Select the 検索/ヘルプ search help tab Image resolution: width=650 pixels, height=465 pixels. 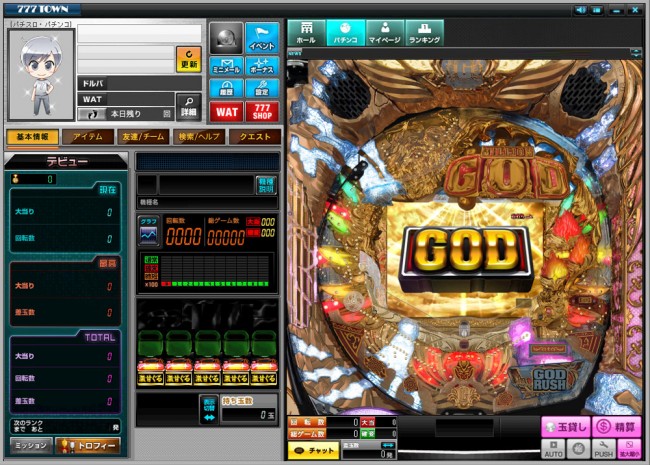coord(199,137)
